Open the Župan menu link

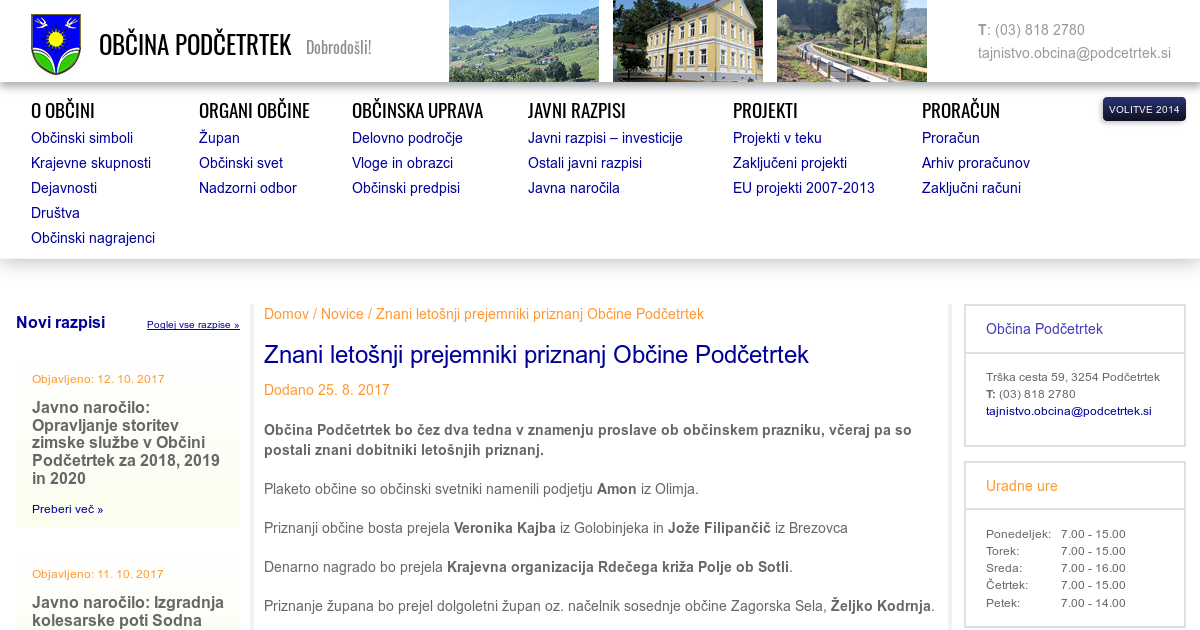click(219, 138)
